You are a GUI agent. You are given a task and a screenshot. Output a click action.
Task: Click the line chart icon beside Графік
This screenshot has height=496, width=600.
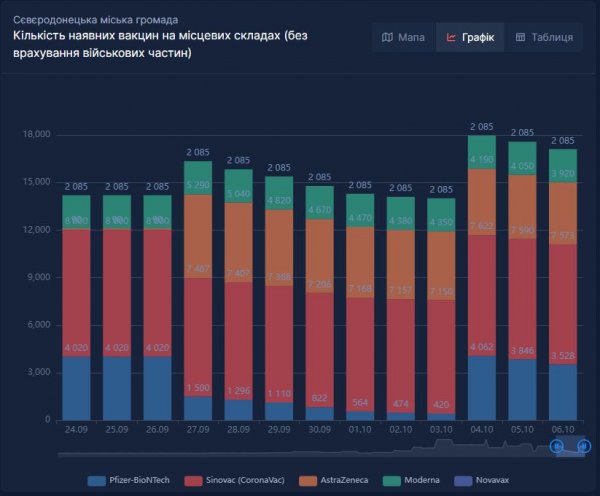tap(451, 37)
